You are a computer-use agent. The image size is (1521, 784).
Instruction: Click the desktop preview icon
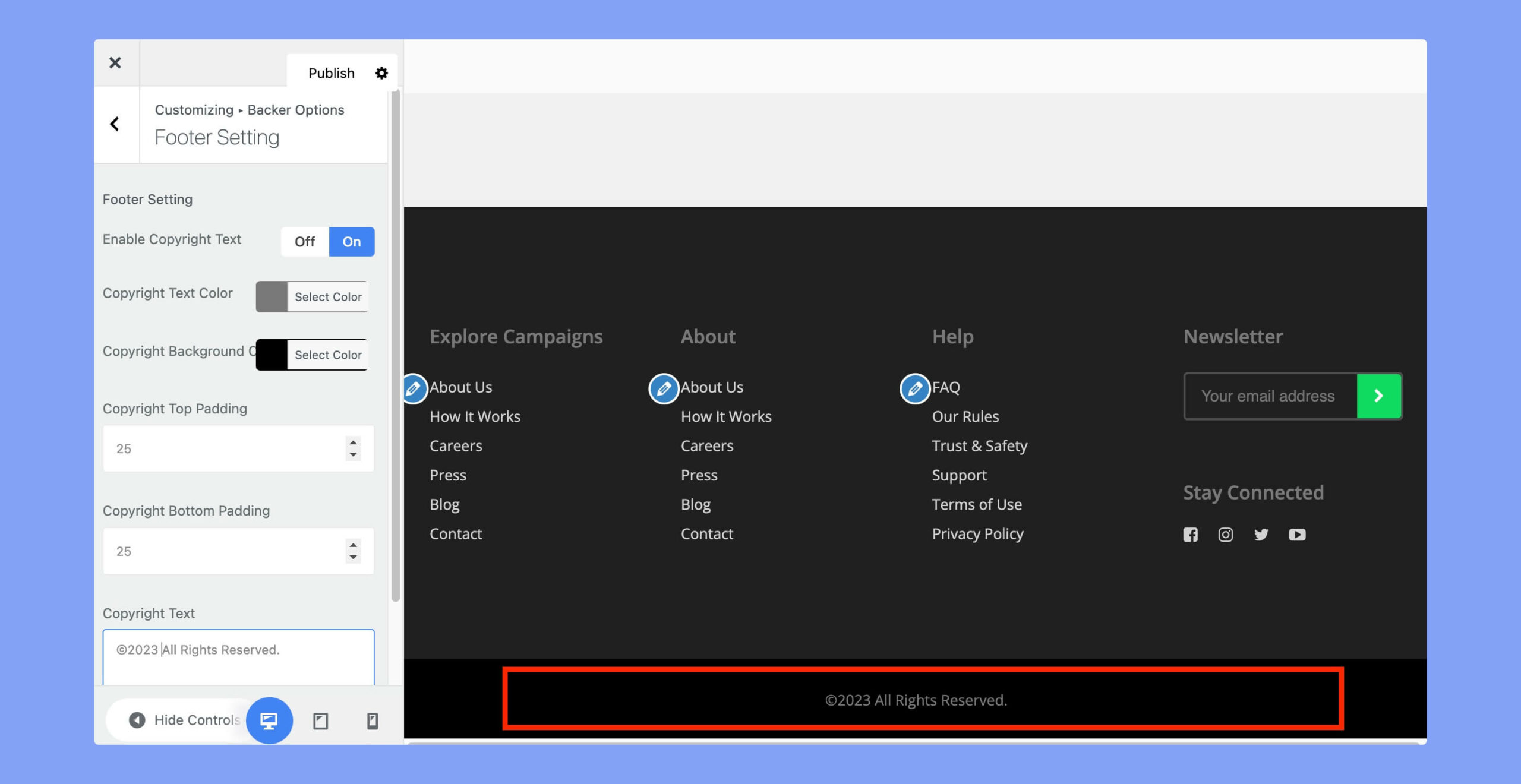269,719
